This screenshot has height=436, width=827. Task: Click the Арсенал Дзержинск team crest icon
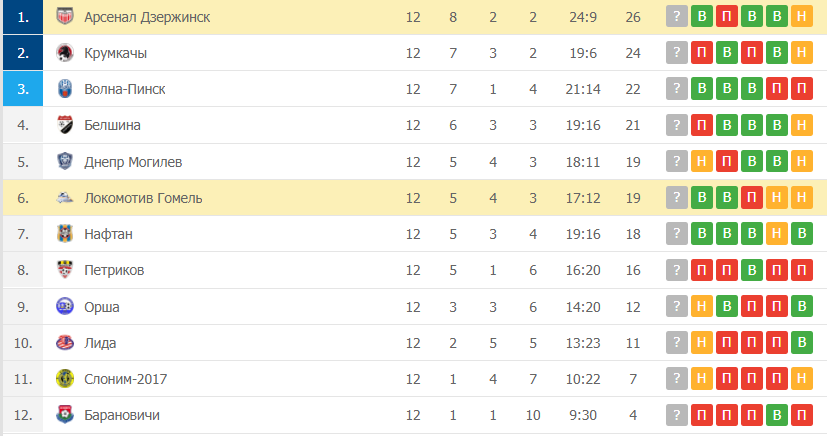(65, 17)
